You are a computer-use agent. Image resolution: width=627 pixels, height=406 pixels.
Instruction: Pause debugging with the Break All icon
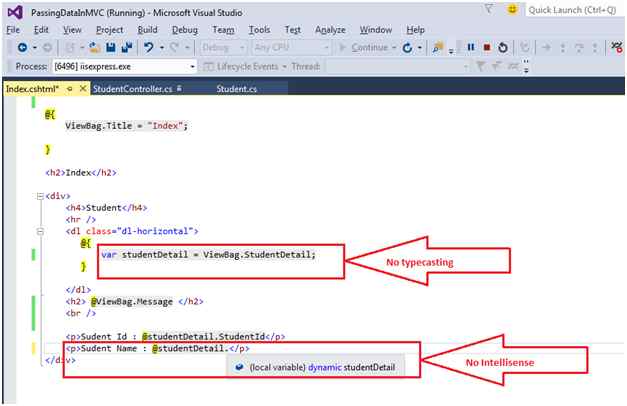(x=471, y=48)
